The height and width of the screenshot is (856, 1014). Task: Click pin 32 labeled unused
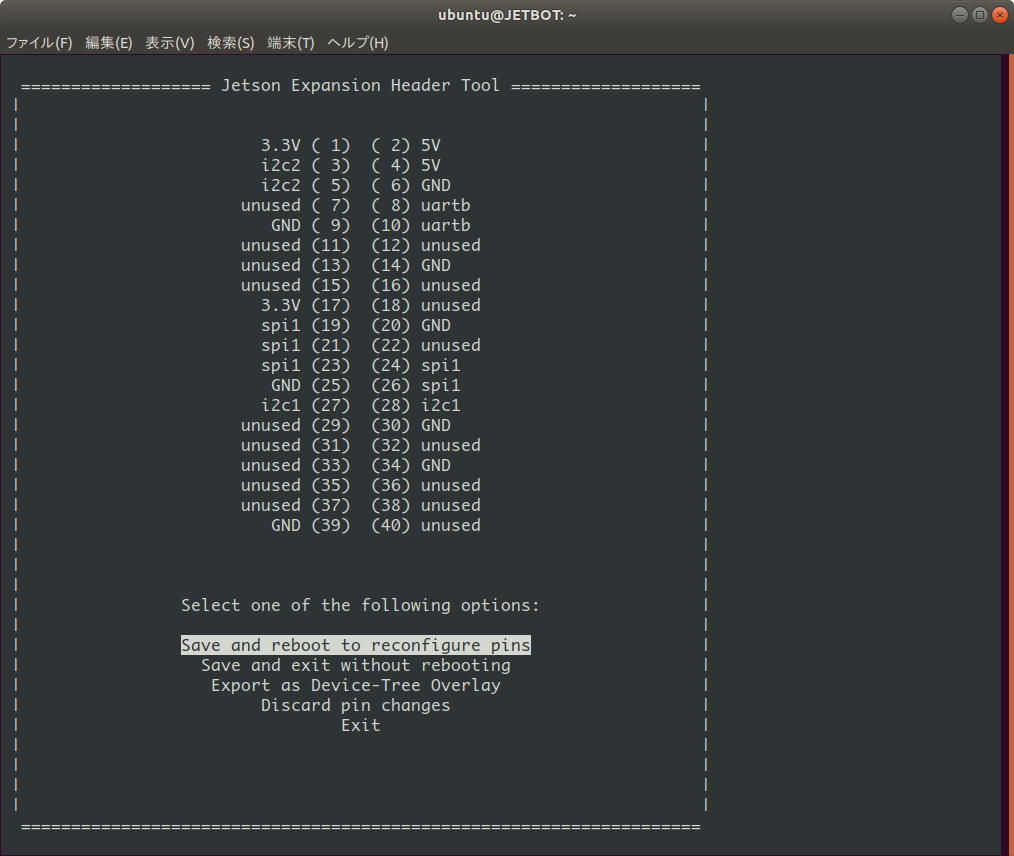click(426, 446)
